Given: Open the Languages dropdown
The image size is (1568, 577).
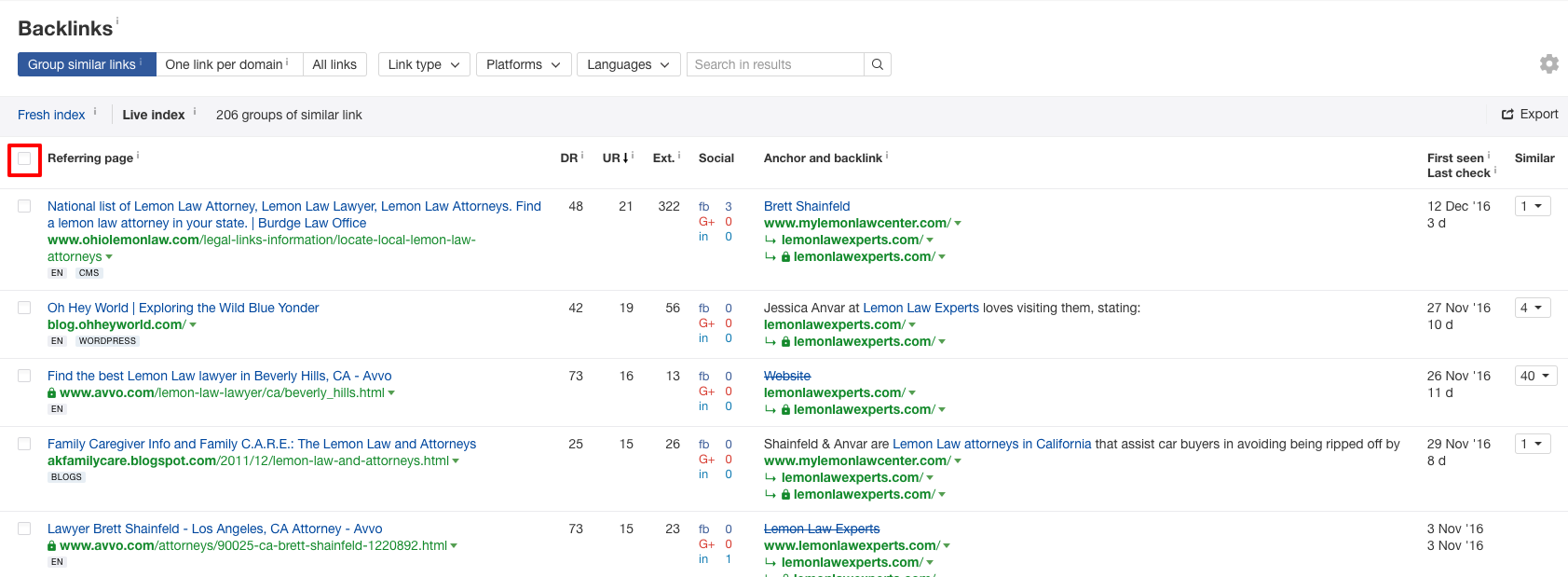Looking at the screenshot, I should [628, 64].
